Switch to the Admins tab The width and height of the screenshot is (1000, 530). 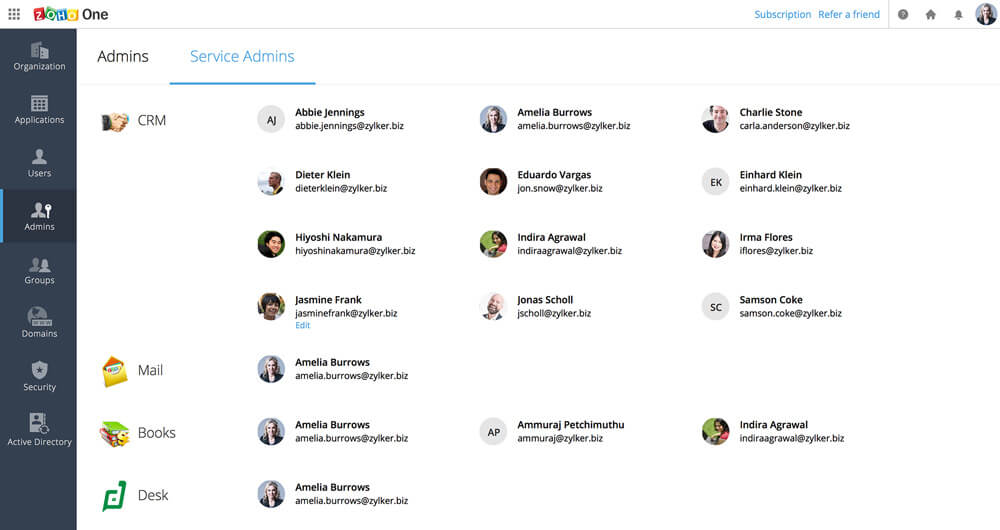[x=123, y=57]
